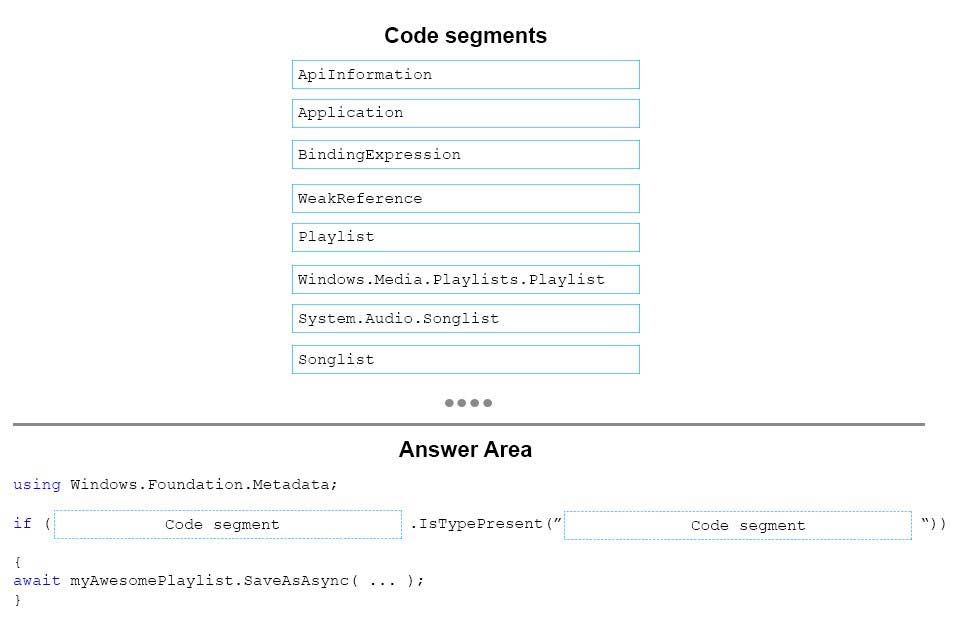Click myAwesomePlaylist.SaveAsAsync call text

click(210, 581)
